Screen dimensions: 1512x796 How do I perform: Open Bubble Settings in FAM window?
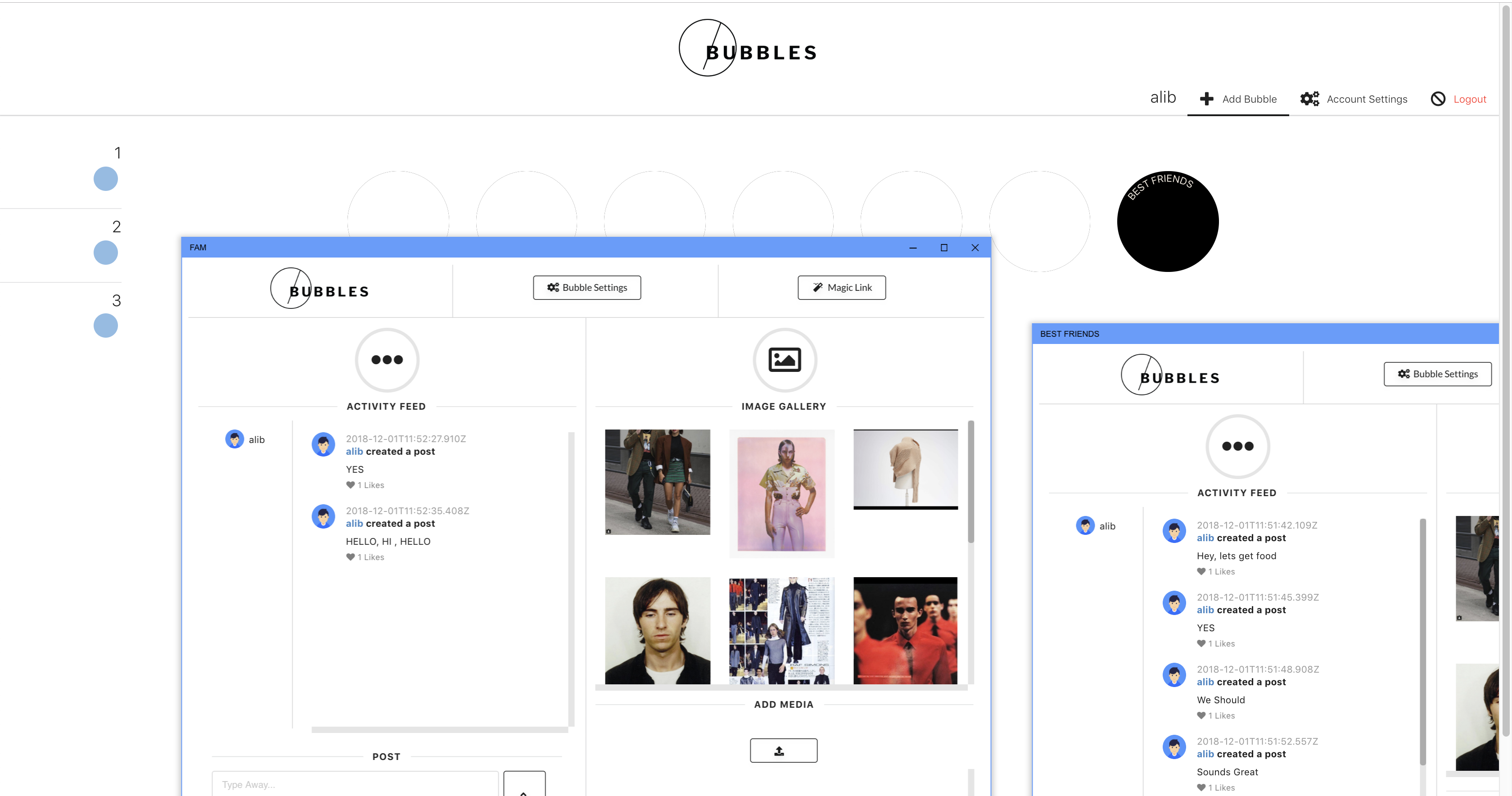tap(587, 288)
